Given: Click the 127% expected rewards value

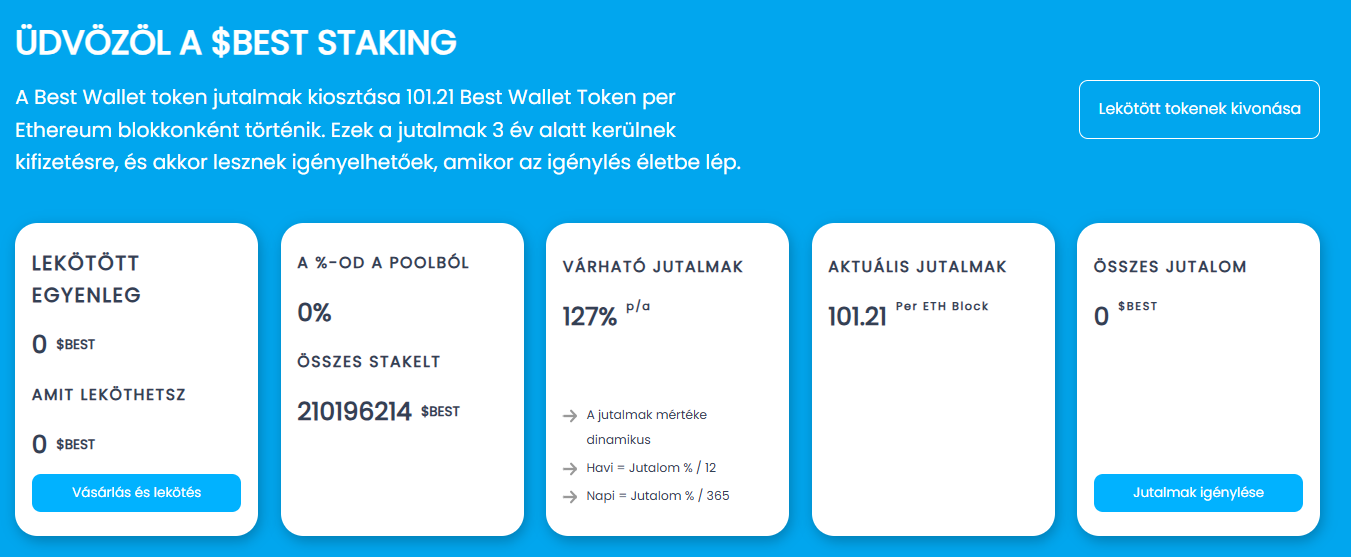Looking at the screenshot, I should [590, 317].
